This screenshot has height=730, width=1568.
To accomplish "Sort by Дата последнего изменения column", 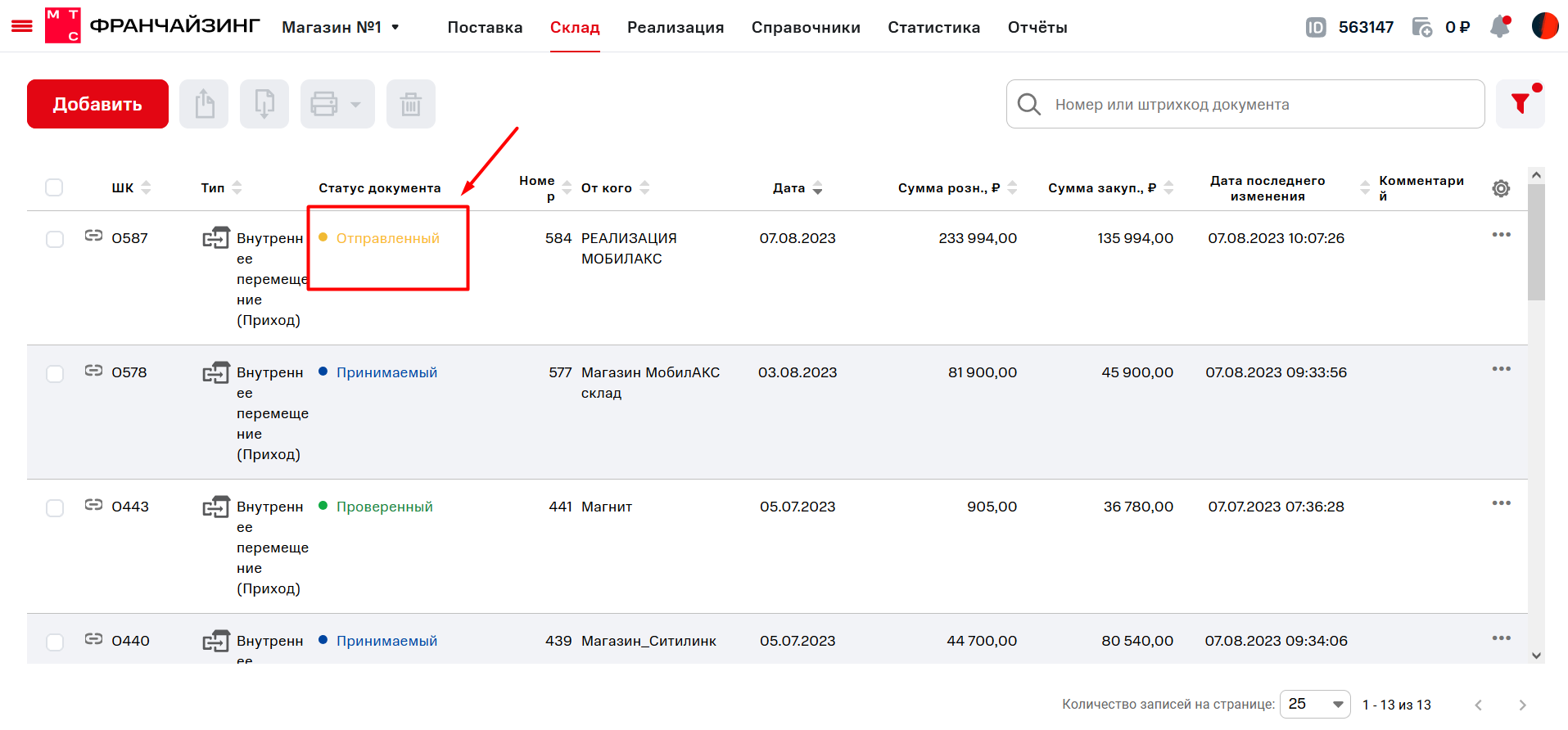I will [1365, 187].
